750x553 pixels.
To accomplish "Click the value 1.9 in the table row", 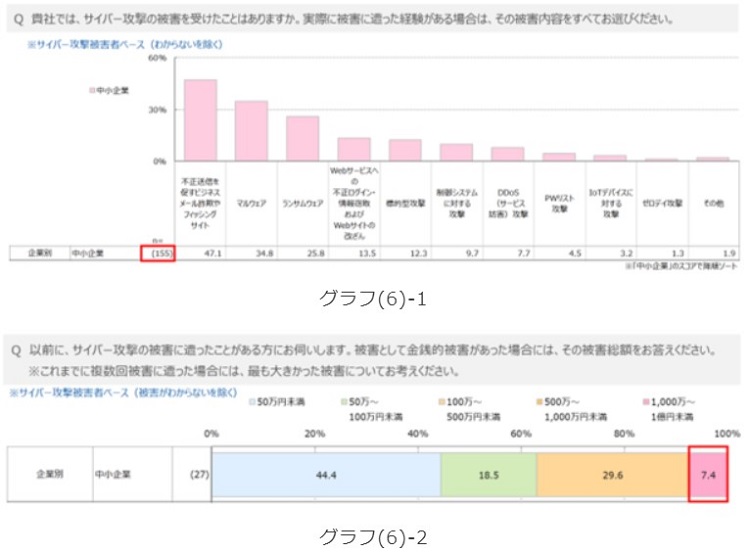I will tap(729, 253).
